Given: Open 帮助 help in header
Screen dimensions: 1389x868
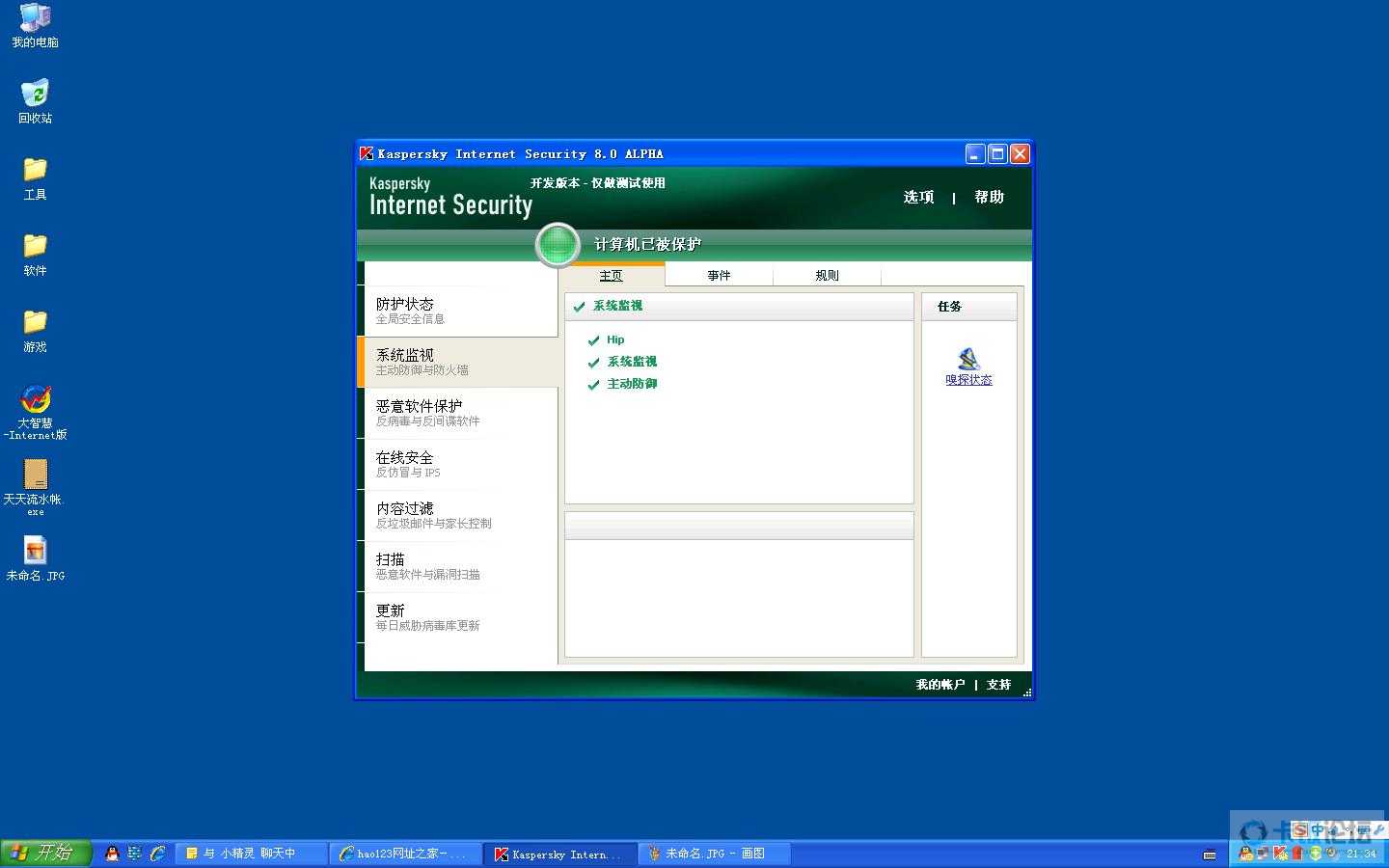Looking at the screenshot, I should pyautogui.click(x=989, y=197).
